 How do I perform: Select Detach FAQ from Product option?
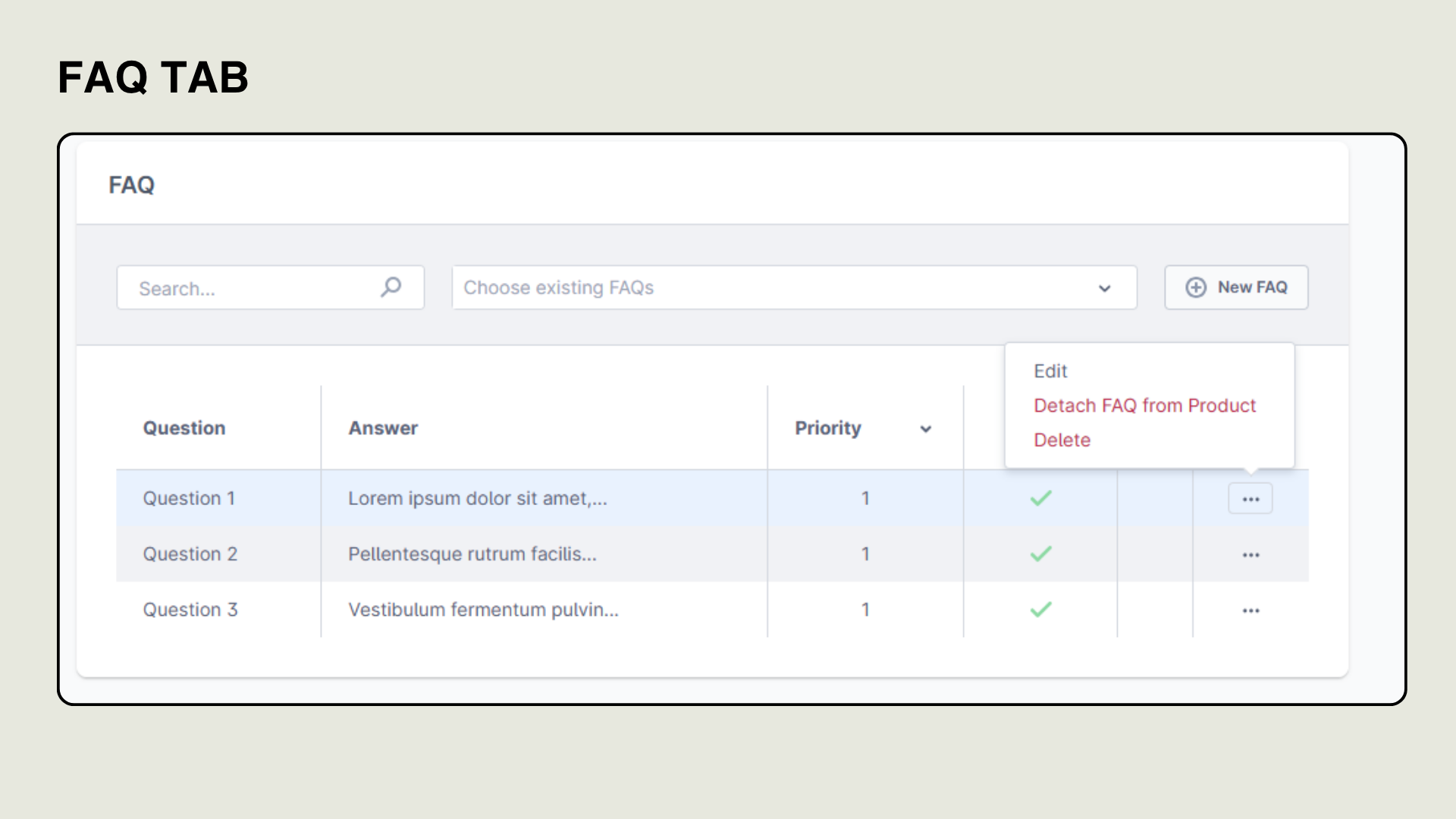(1144, 406)
